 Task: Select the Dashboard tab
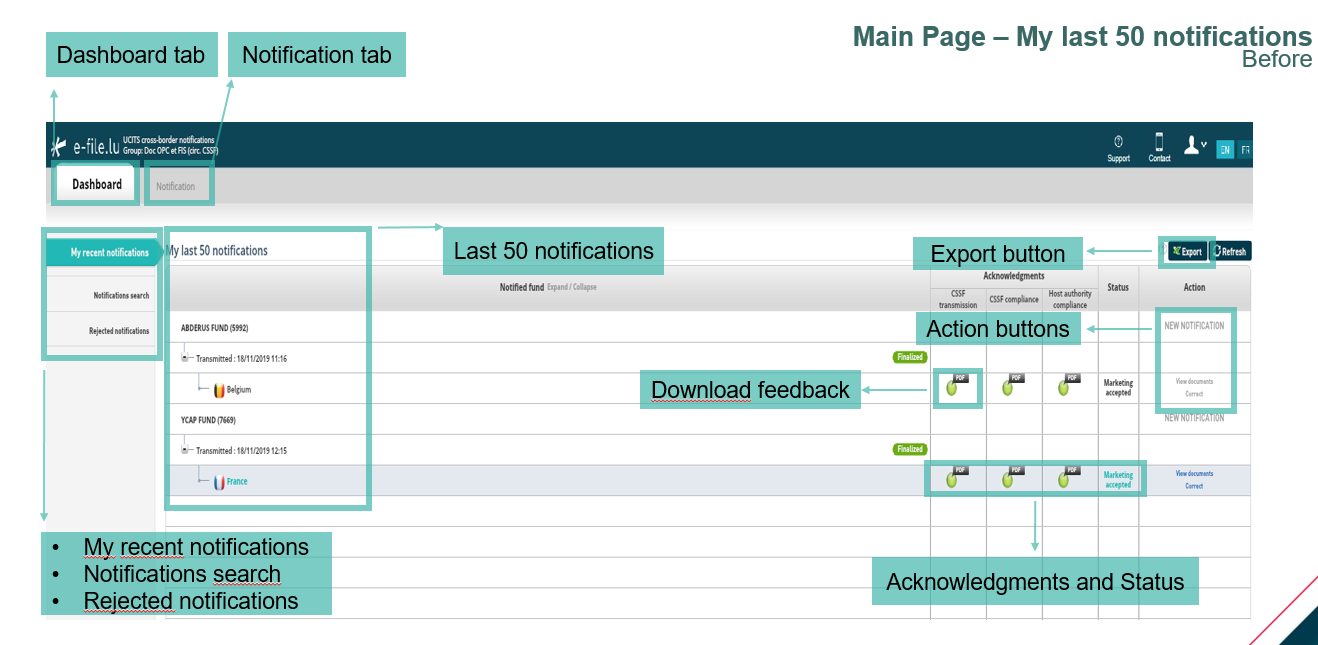(97, 184)
